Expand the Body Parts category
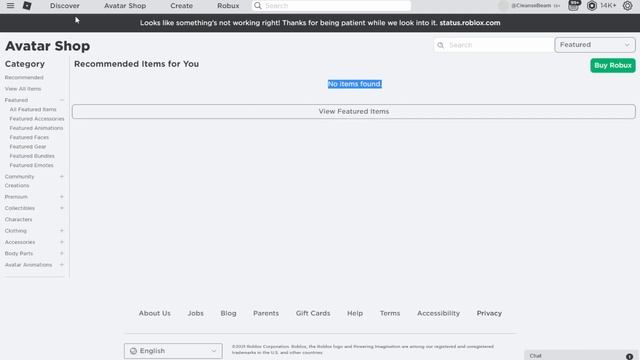The width and height of the screenshot is (640, 360). coord(62,253)
